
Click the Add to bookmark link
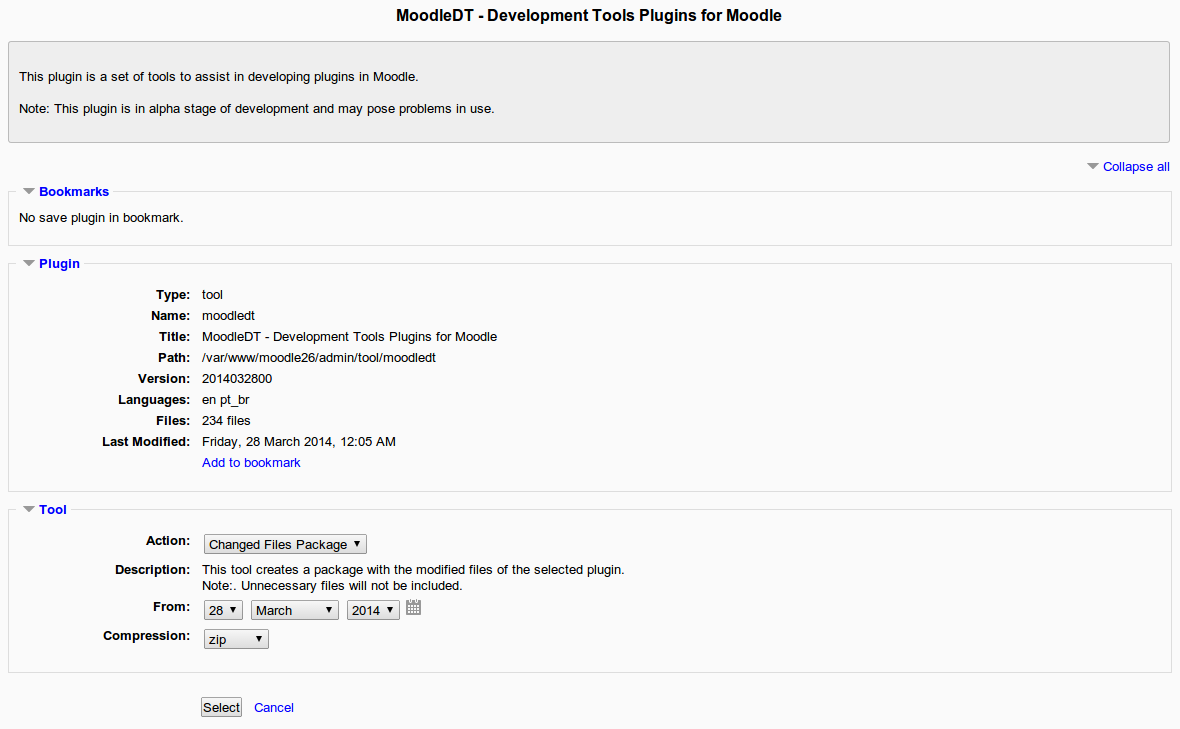click(x=250, y=462)
